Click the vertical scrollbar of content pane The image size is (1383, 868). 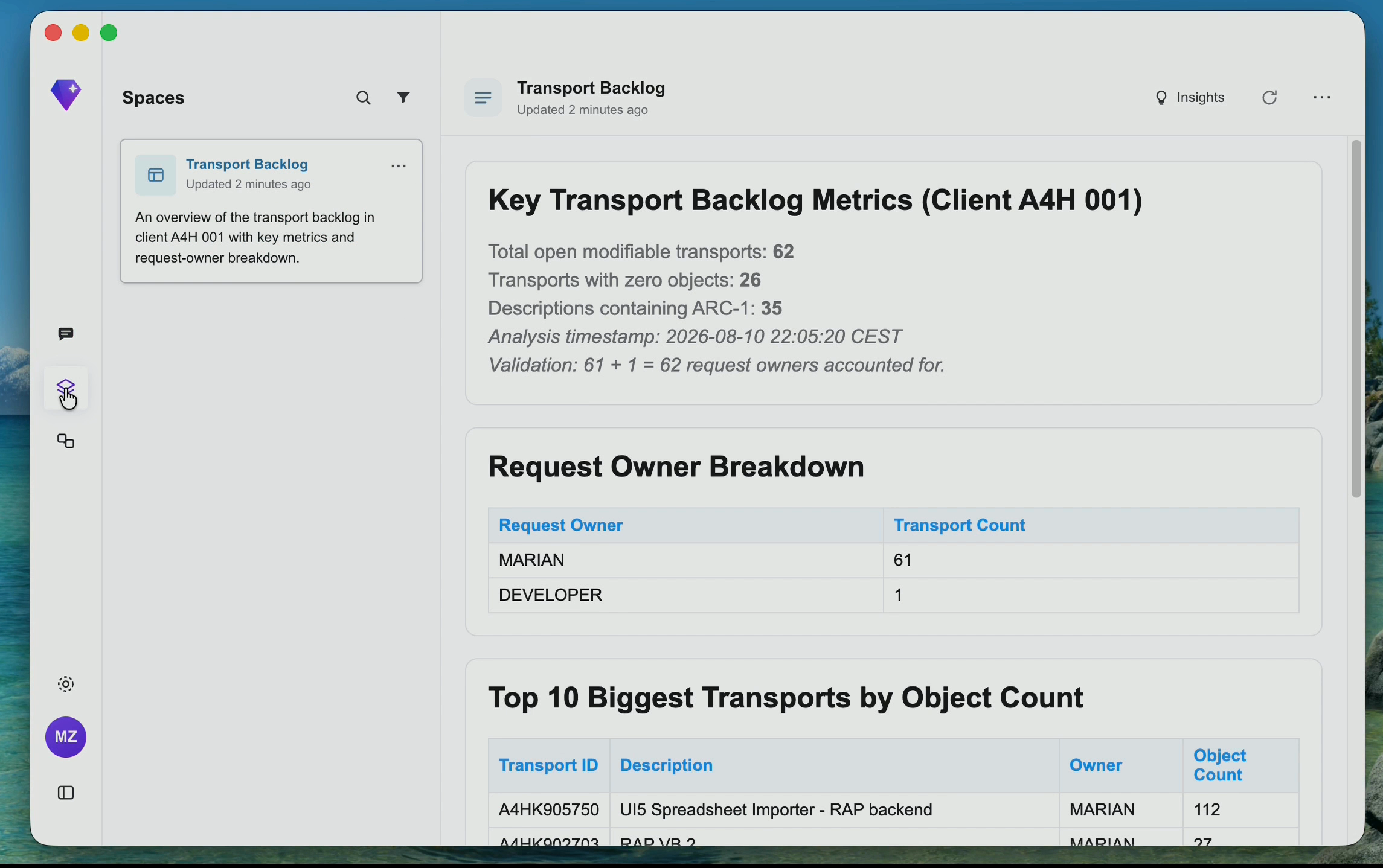pyautogui.click(x=1356, y=319)
